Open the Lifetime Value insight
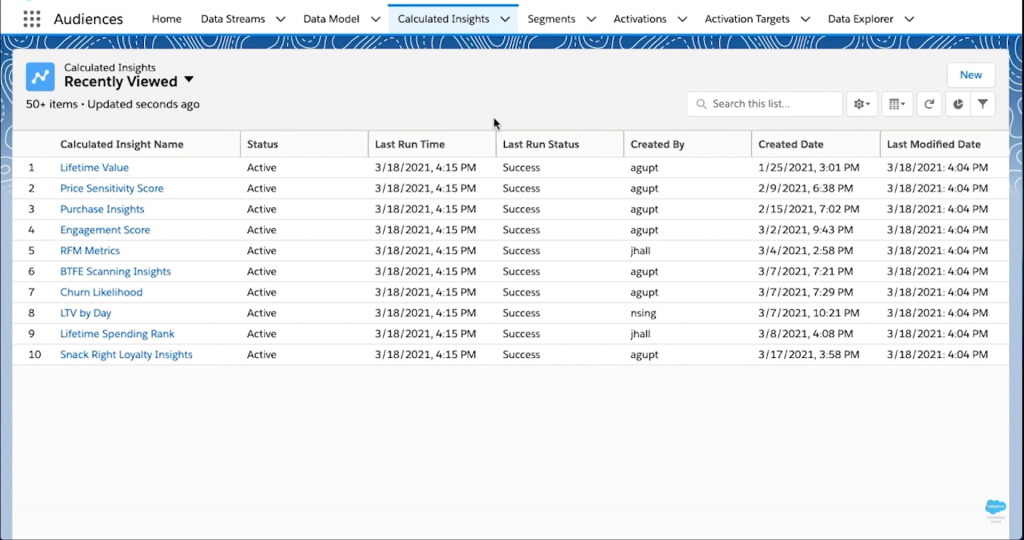The width and height of the screenshot is (1024, 540). click(94, 167)
